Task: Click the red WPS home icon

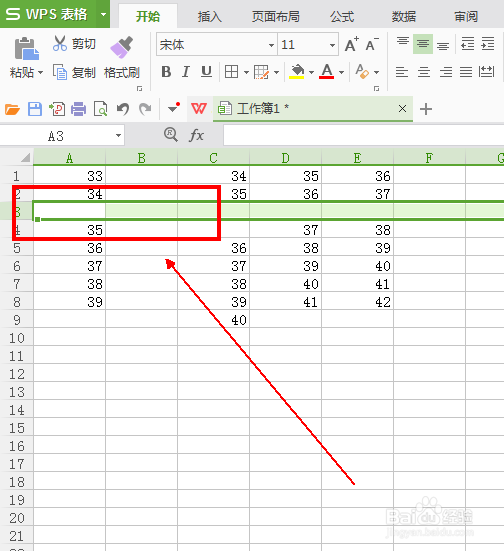Action: click(199, 109)
